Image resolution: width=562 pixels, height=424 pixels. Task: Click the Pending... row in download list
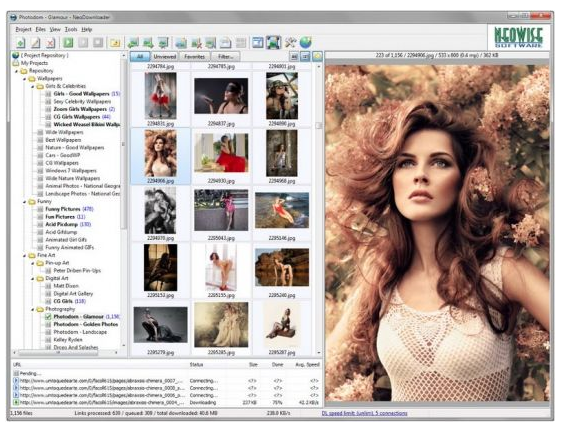(167, 373)
